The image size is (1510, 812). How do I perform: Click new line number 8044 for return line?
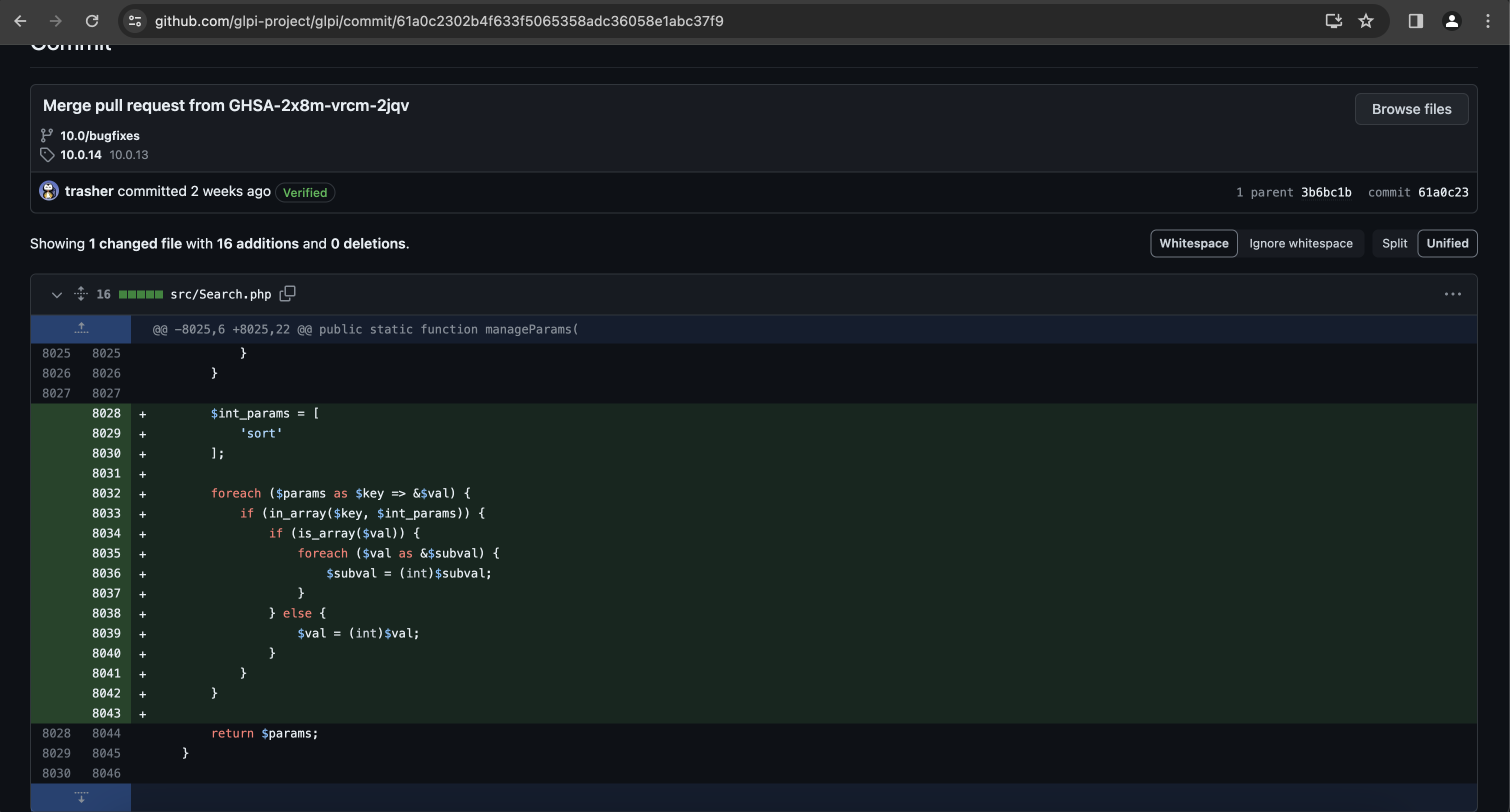pos(106,733)
